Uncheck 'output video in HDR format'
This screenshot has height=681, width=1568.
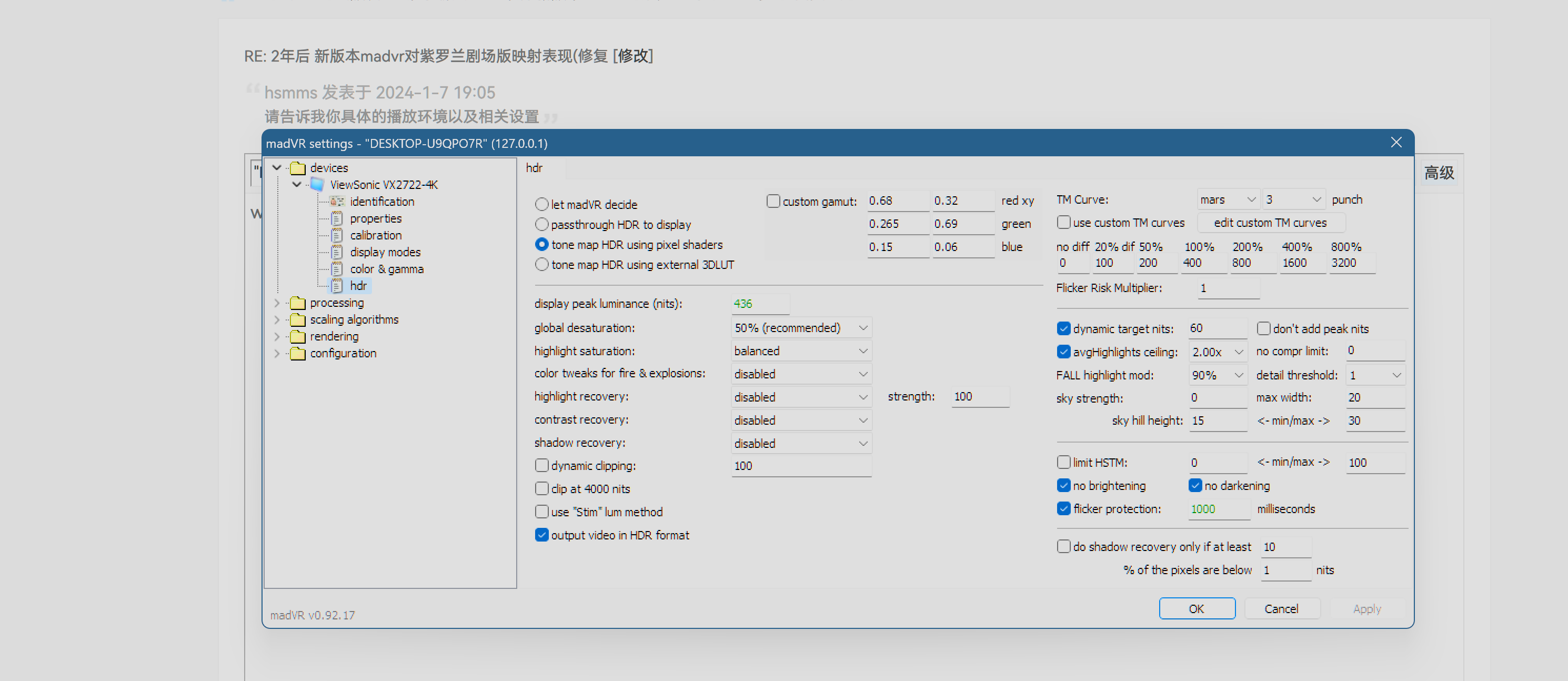pyautogui.click(x=542, y=535)
